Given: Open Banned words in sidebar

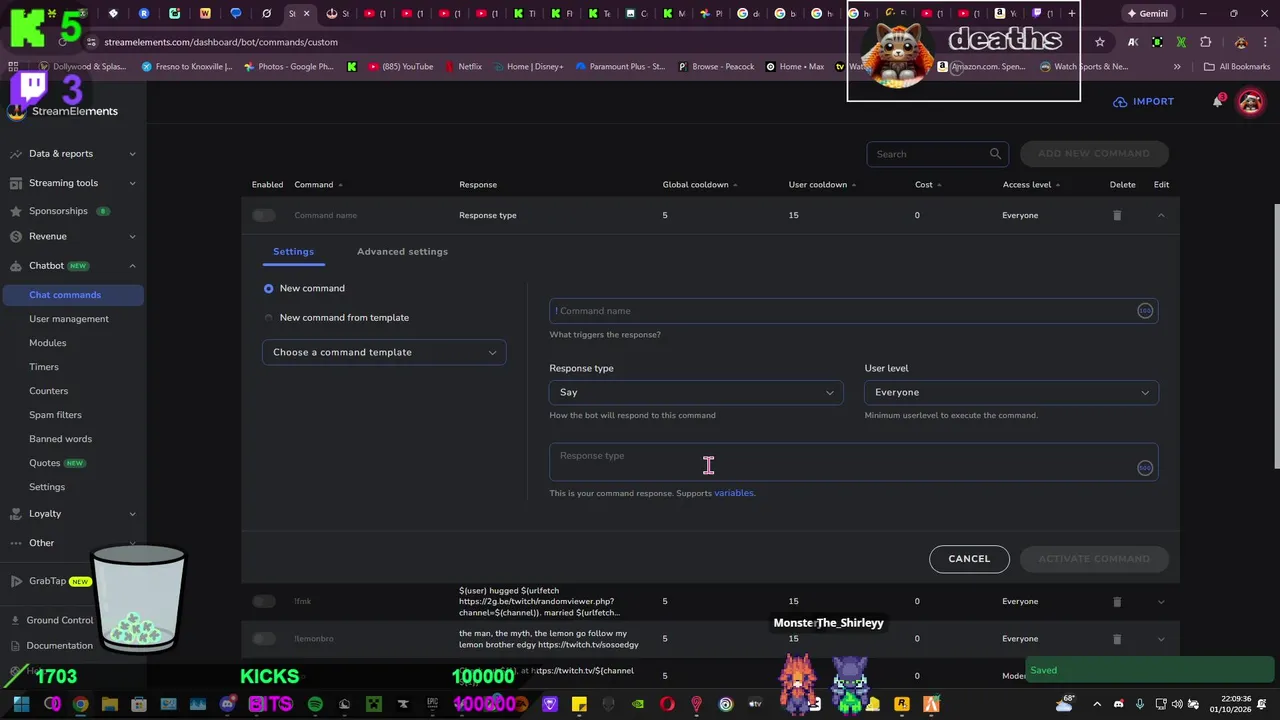Looking at the screenshot, I should 60,439.
